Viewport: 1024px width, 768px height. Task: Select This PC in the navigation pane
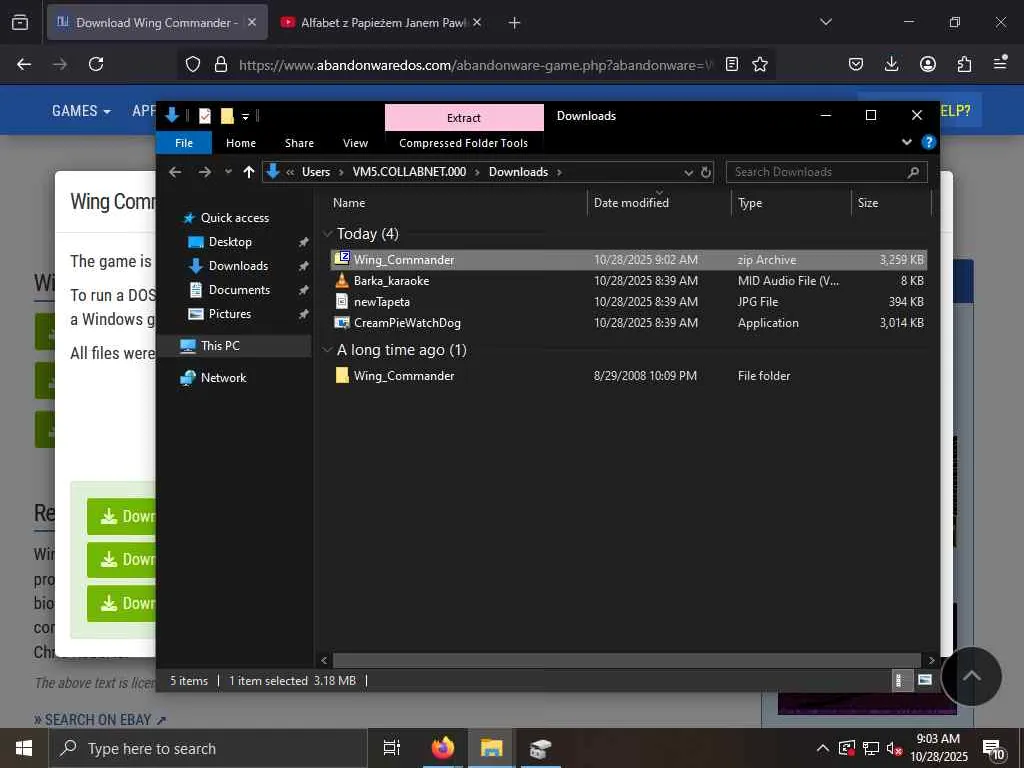(220, 345)
